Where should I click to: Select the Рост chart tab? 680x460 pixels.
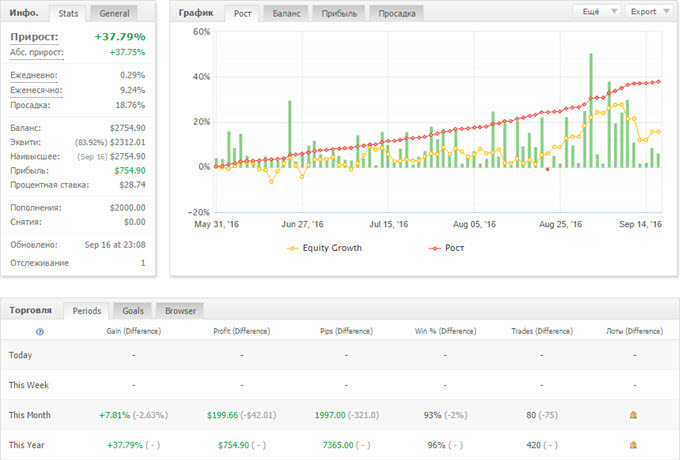pyautogui.click(x=242, y=13)
